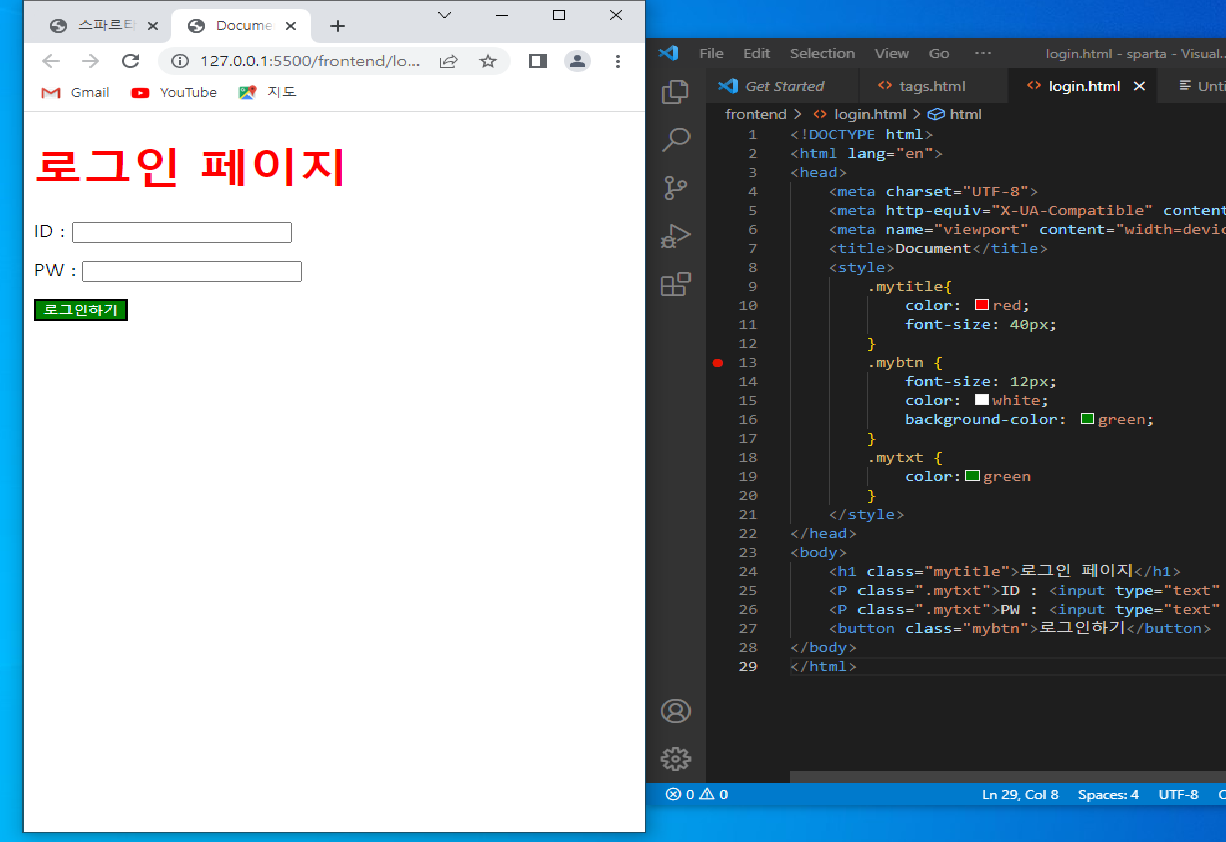The image size is (1226, 842).
Task: Open Chrome profile avatar
Action: tap(578, 61)
